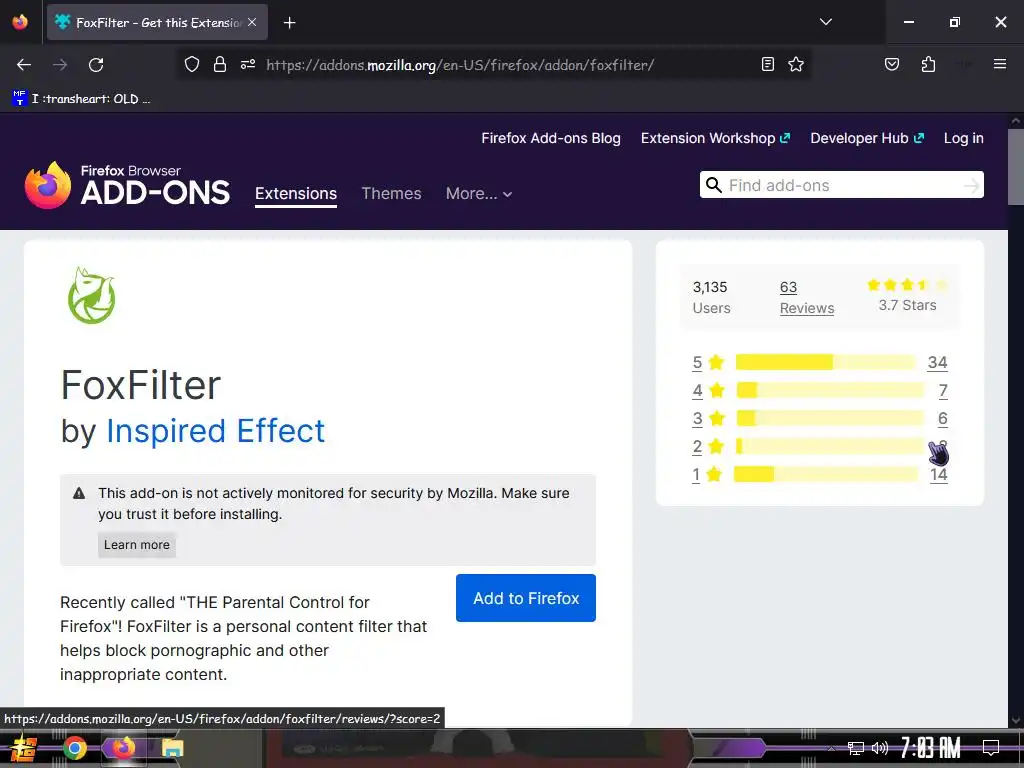The height and width of the screenshot is (768, 1024).
Task: Open the 34 five-star reviews count
Action: coord(937,362)
